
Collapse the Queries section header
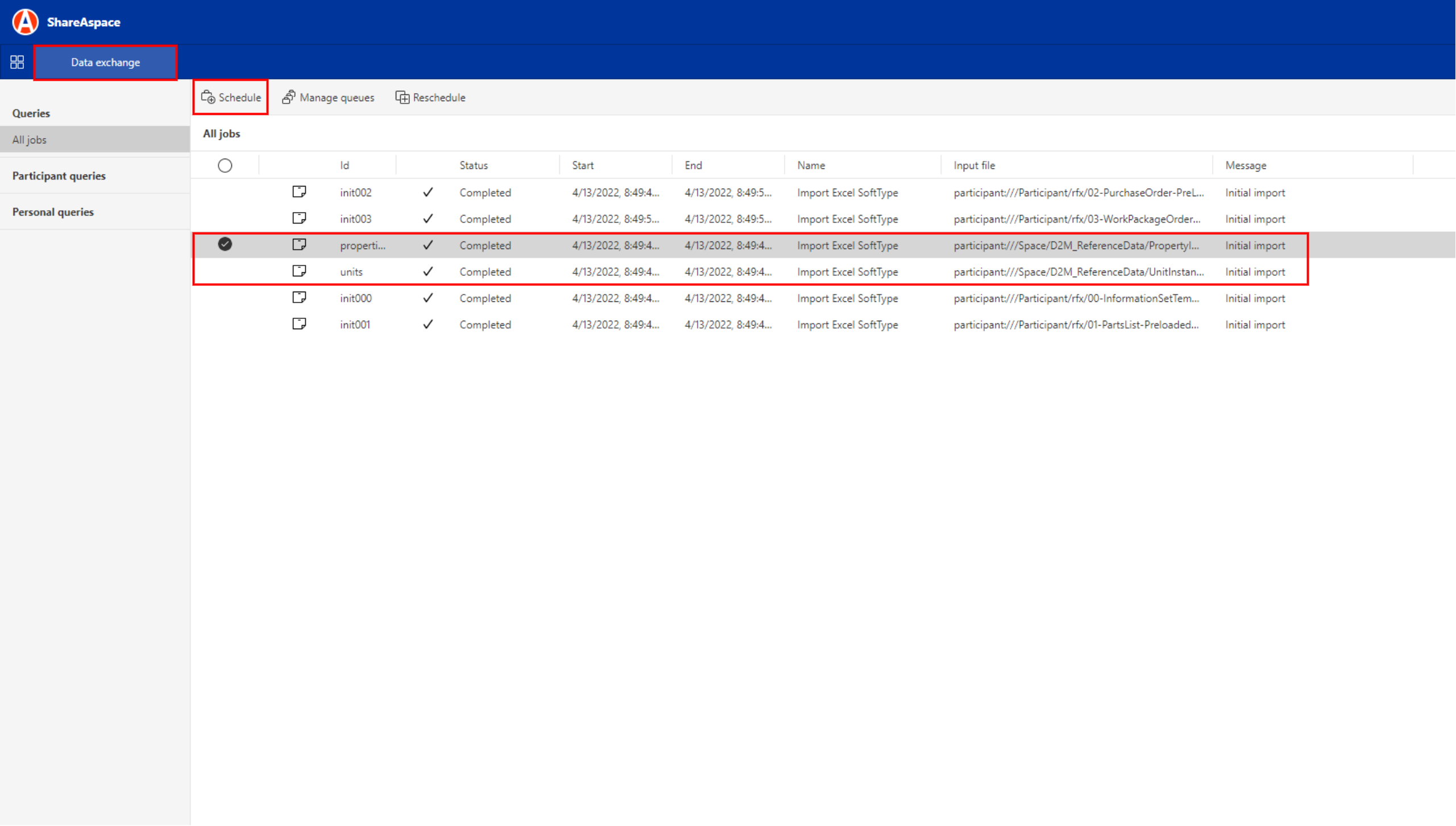(31, 113)
